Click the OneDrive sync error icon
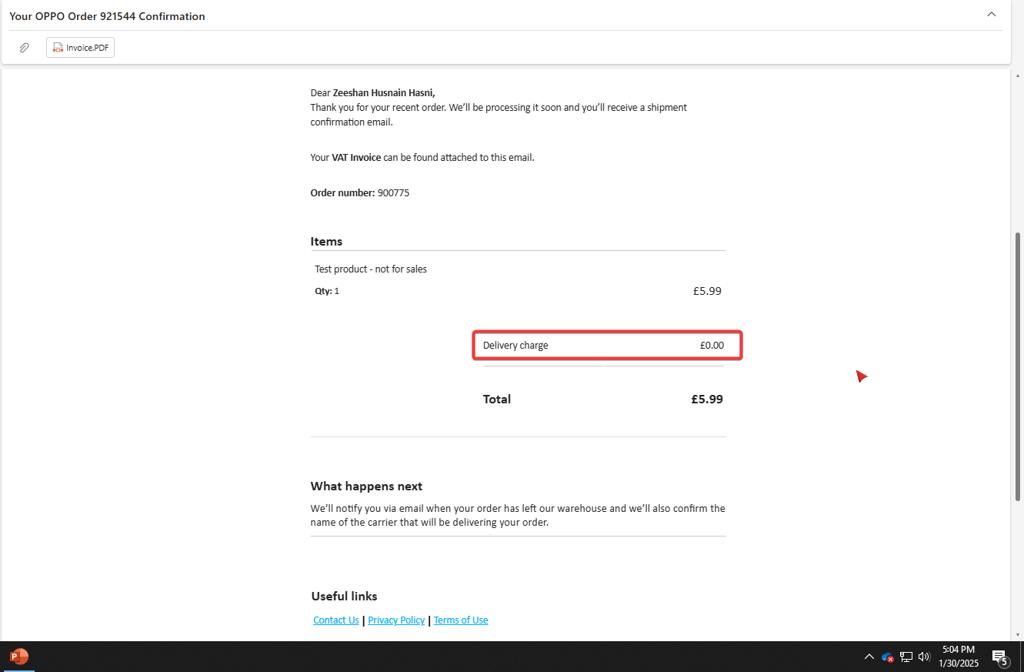Viewport: 1024px width, 672px height. click(887, 657)
